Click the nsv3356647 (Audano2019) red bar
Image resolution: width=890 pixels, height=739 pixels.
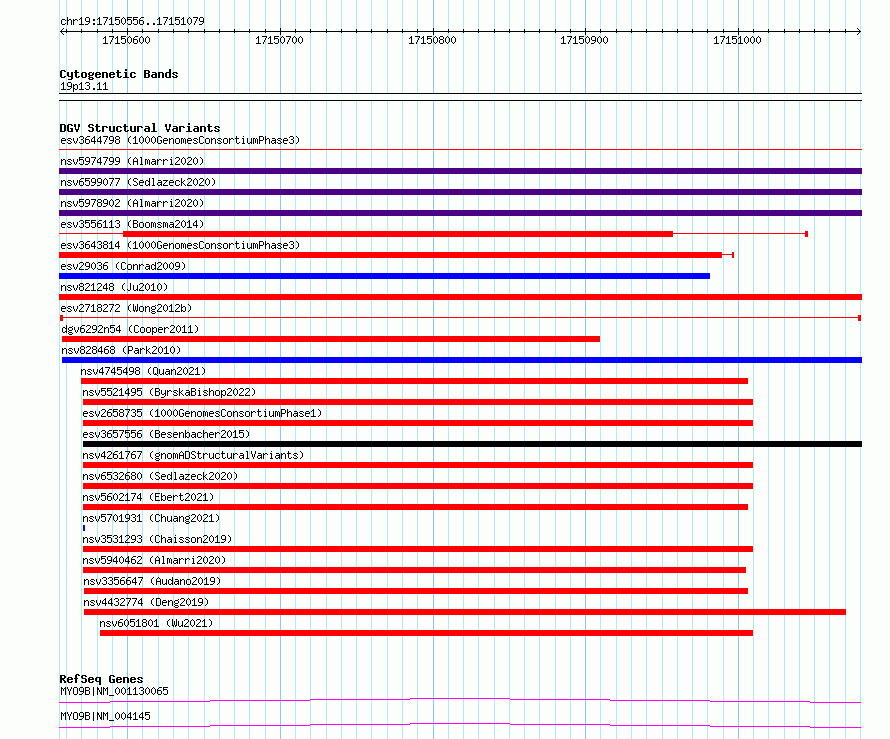point(416,591)
